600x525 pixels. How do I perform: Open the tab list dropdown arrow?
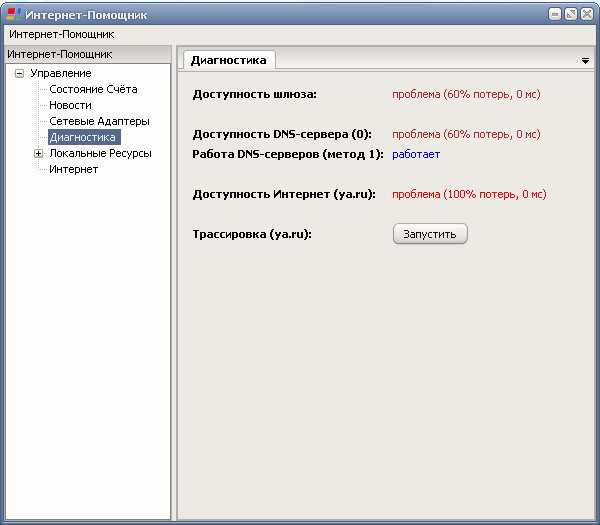click(x=585, y=61)
